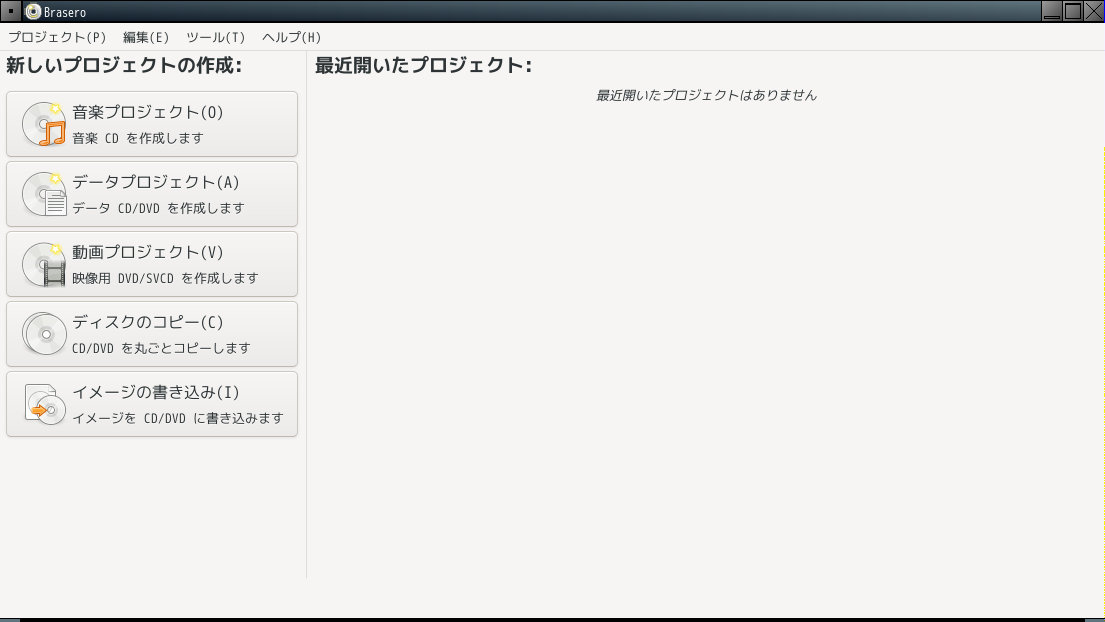The image size is (1105, 622).
Task: Choose ディスクのコピー(C) option
Action: pyautogui.click(x=152, y=334)
